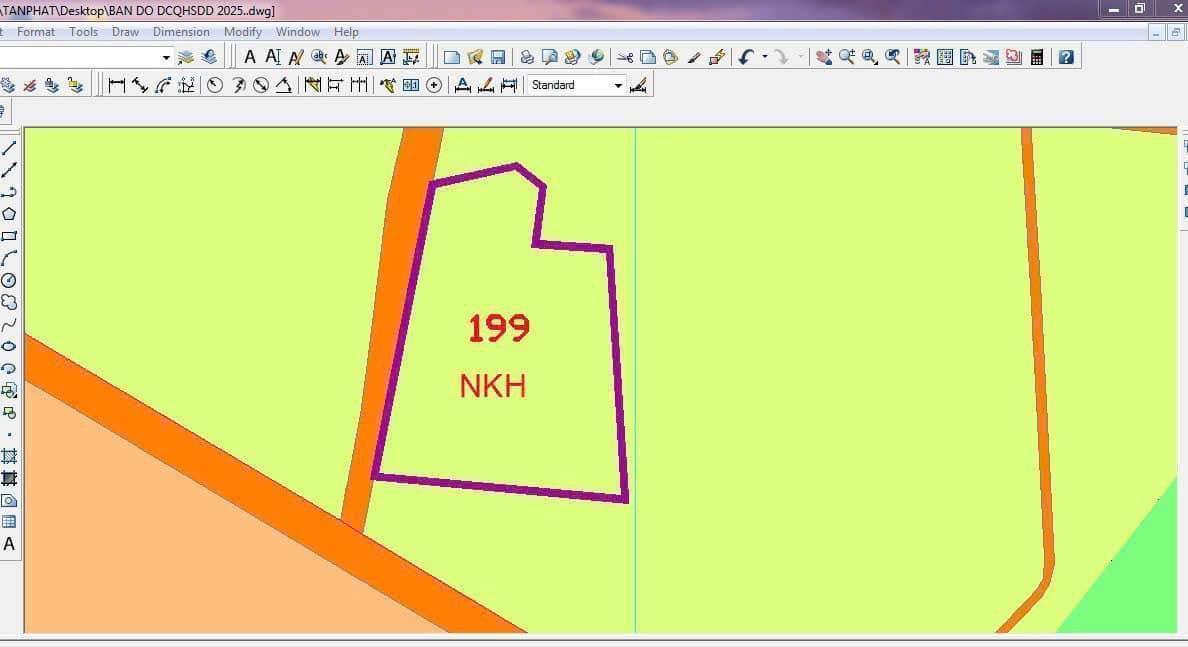Click the Multiline Text A tool in left toolbar
The width and height of the screenshot is (1188, 647).
9,545
